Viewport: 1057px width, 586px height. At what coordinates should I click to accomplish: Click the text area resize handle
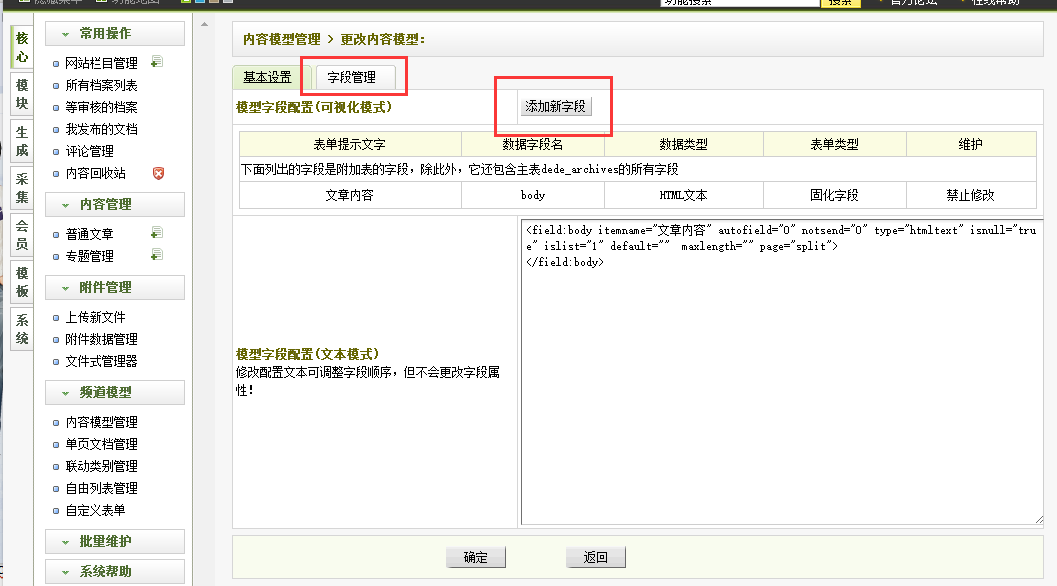[1039, 519]
